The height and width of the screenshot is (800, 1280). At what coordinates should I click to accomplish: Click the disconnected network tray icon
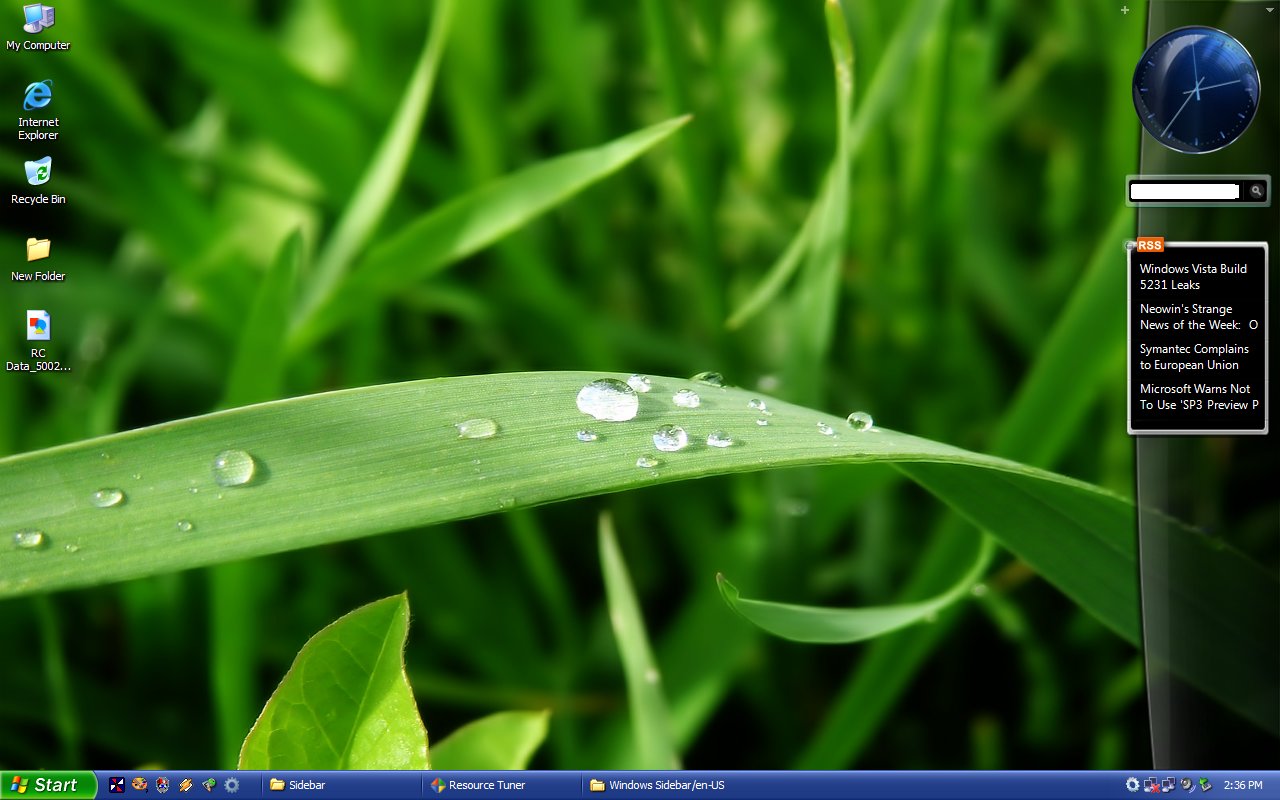tap(1151, 785)
